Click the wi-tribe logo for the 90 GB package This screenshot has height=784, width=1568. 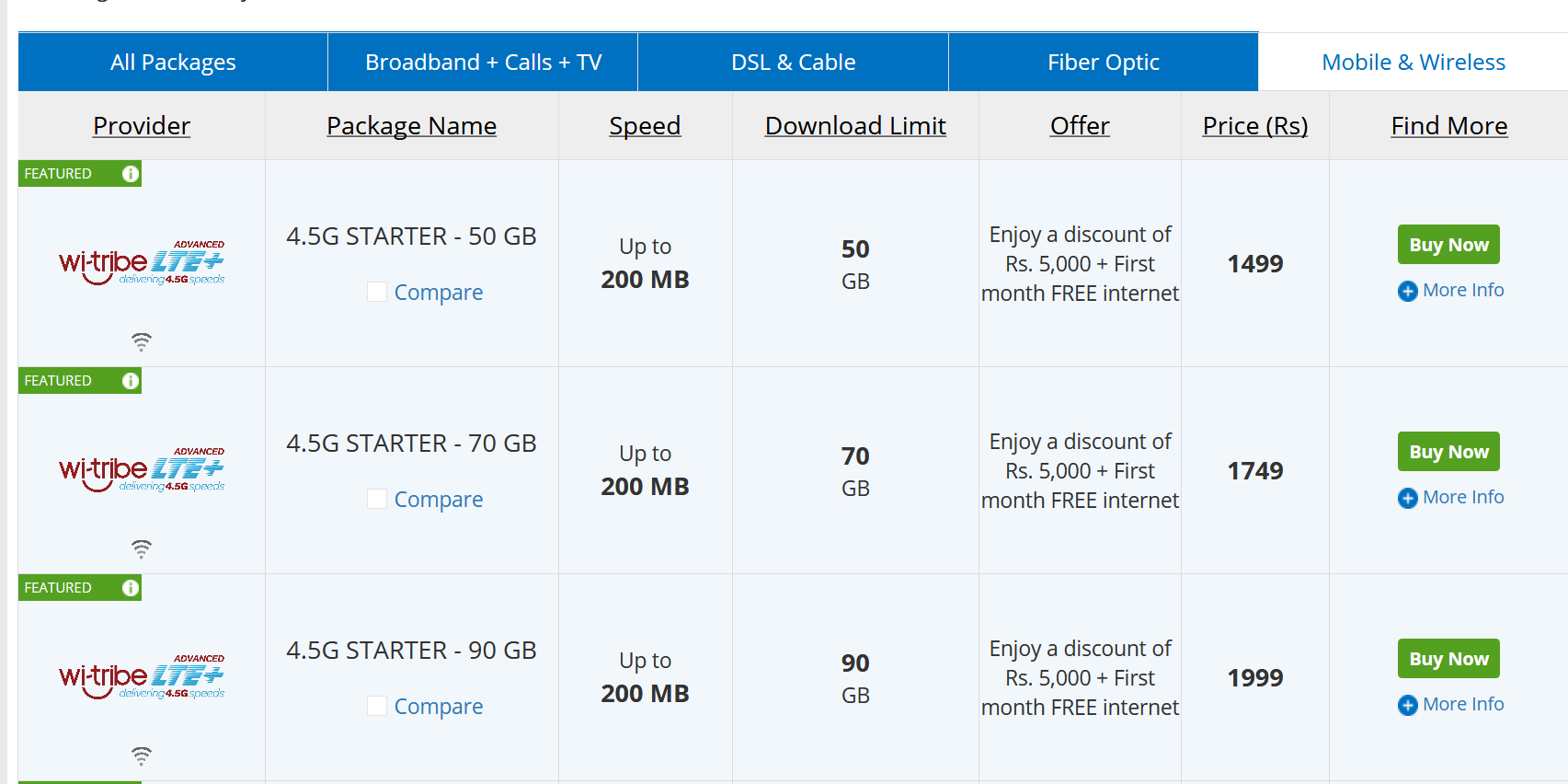(x=142, y=677)
